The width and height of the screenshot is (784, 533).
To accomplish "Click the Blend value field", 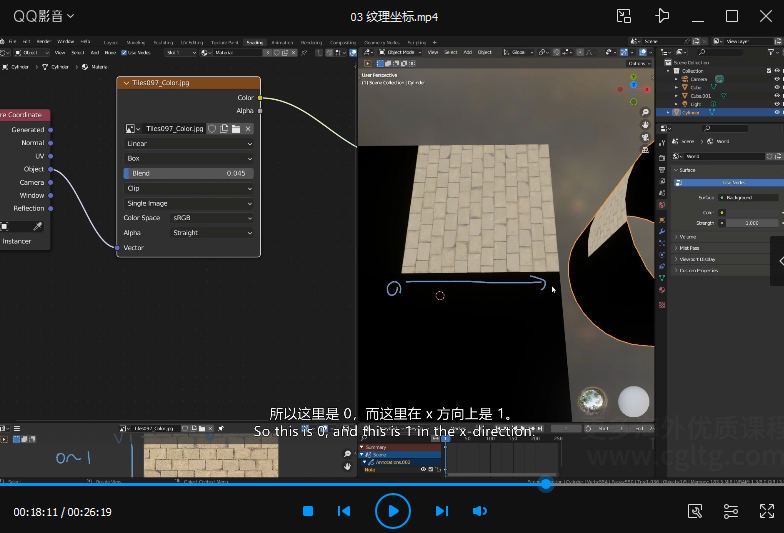I will pyautogui.click(x=189, y=173).
